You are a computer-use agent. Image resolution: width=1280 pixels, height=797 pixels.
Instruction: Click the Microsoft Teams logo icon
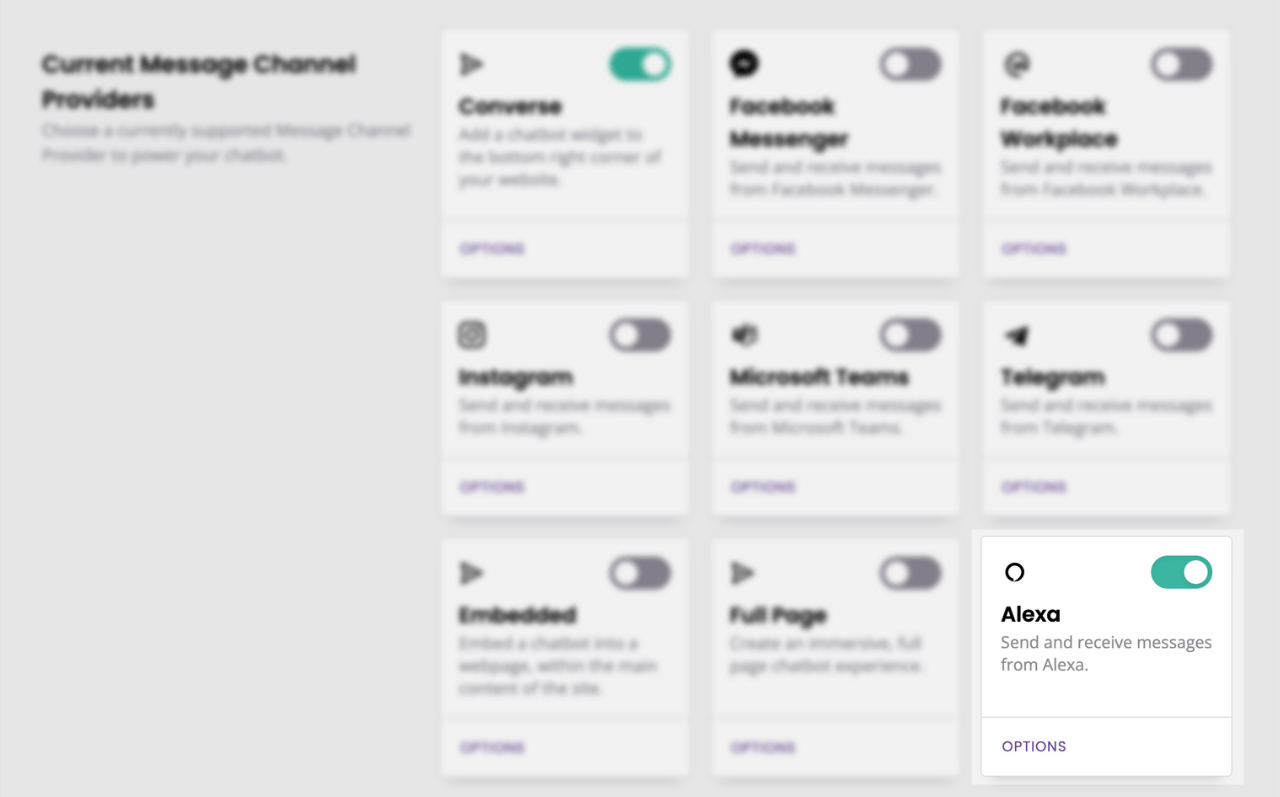744,335
